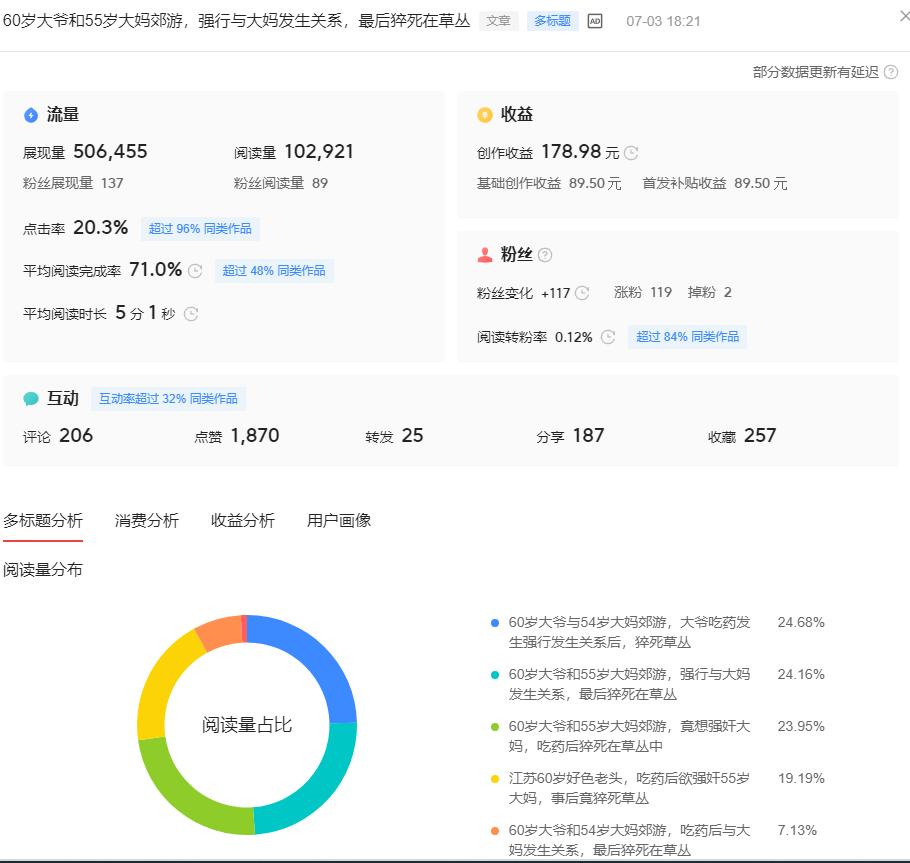Image resolution: width=910 pixels, height=863 pixels.
Task: Refresh 阅读转粉率 with its refresh icon
Action: 607,337
